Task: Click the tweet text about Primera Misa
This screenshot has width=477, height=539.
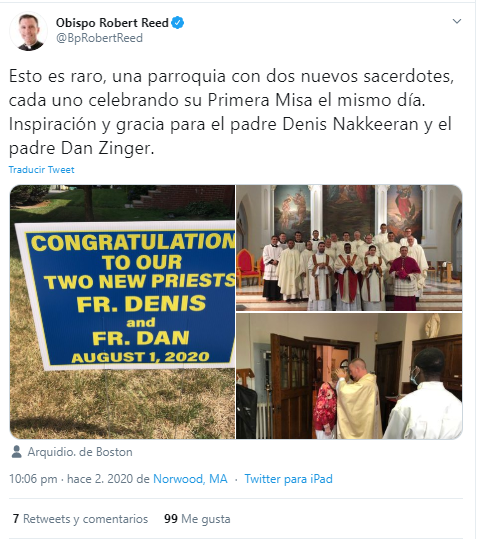Action: point(231,112)
